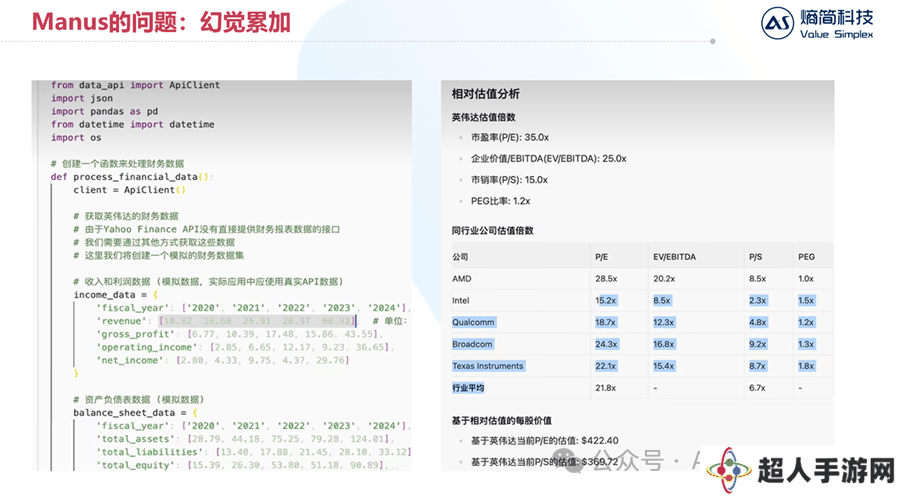Click Broadcom's PEG value "1.3x"
Image resolution: width=900 pixels, height=496 pixels.
806,344
